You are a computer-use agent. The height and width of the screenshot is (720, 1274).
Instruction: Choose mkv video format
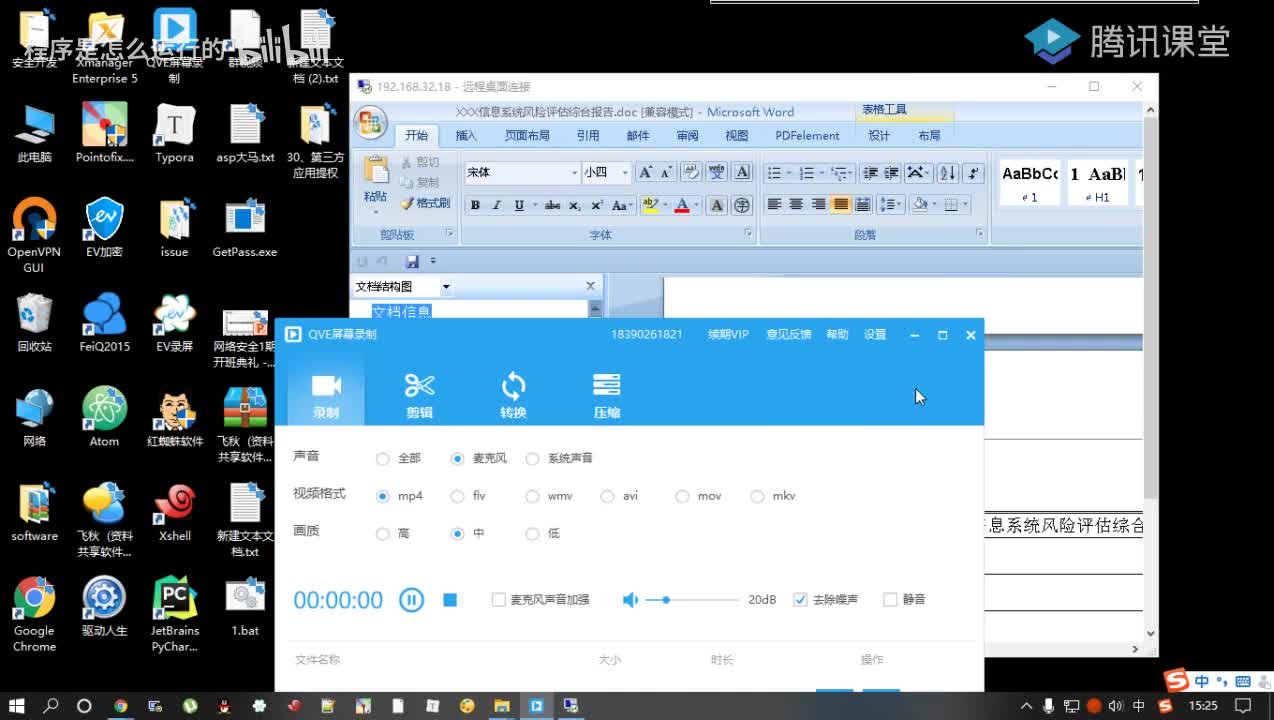click(x=758, y=496)
